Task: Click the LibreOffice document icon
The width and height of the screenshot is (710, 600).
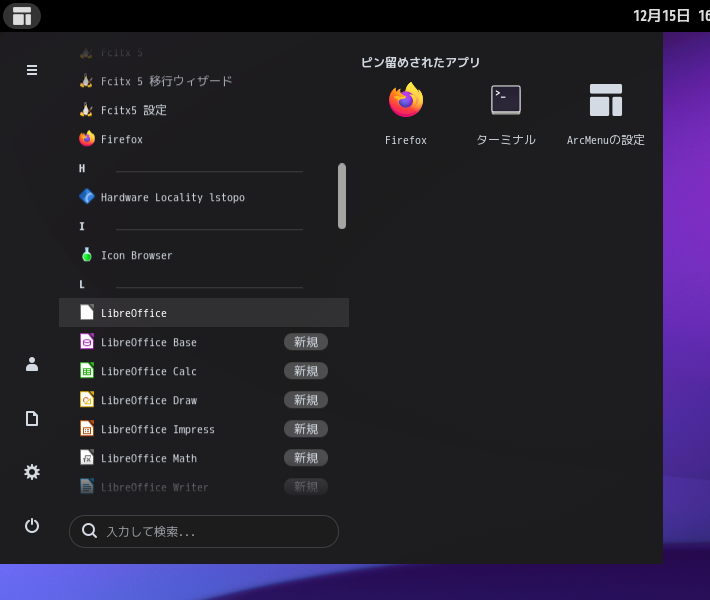Action: [87, 312]
